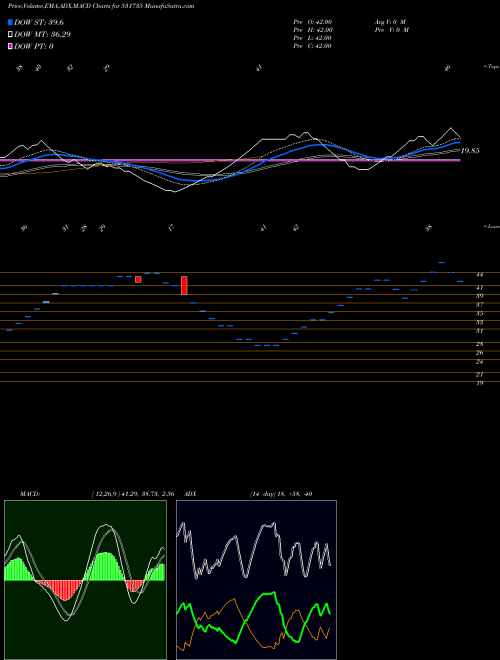Viewport: 500px width, 660px height.
Task: Click the large red candlestick bar
Action: 184,285
